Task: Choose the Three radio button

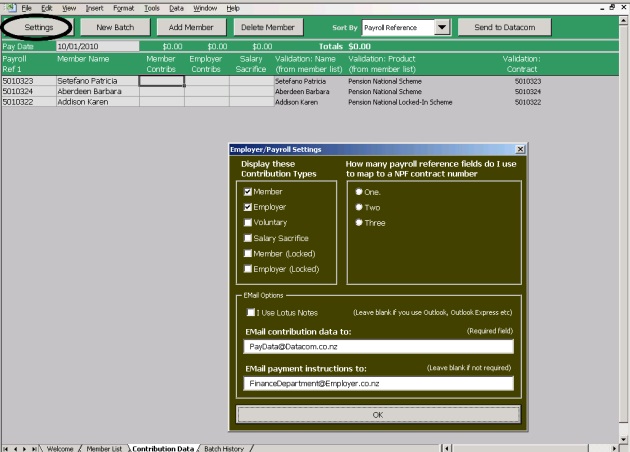Action: [358, 223]
